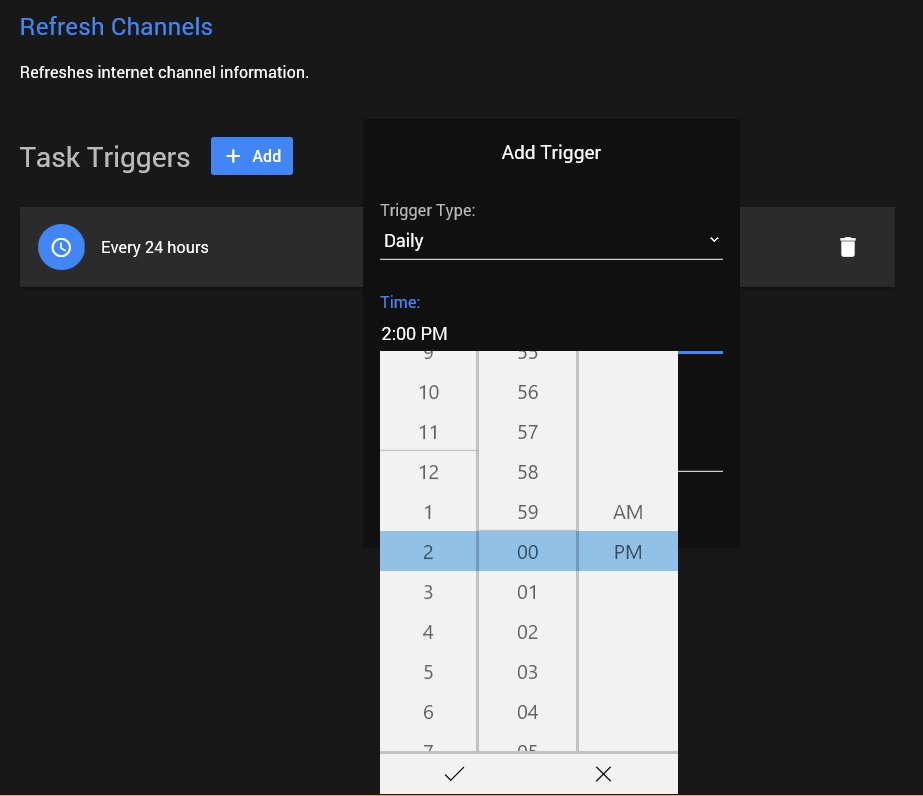Select PM in the period column
923x796 pixels.
(x=628, y=552)
